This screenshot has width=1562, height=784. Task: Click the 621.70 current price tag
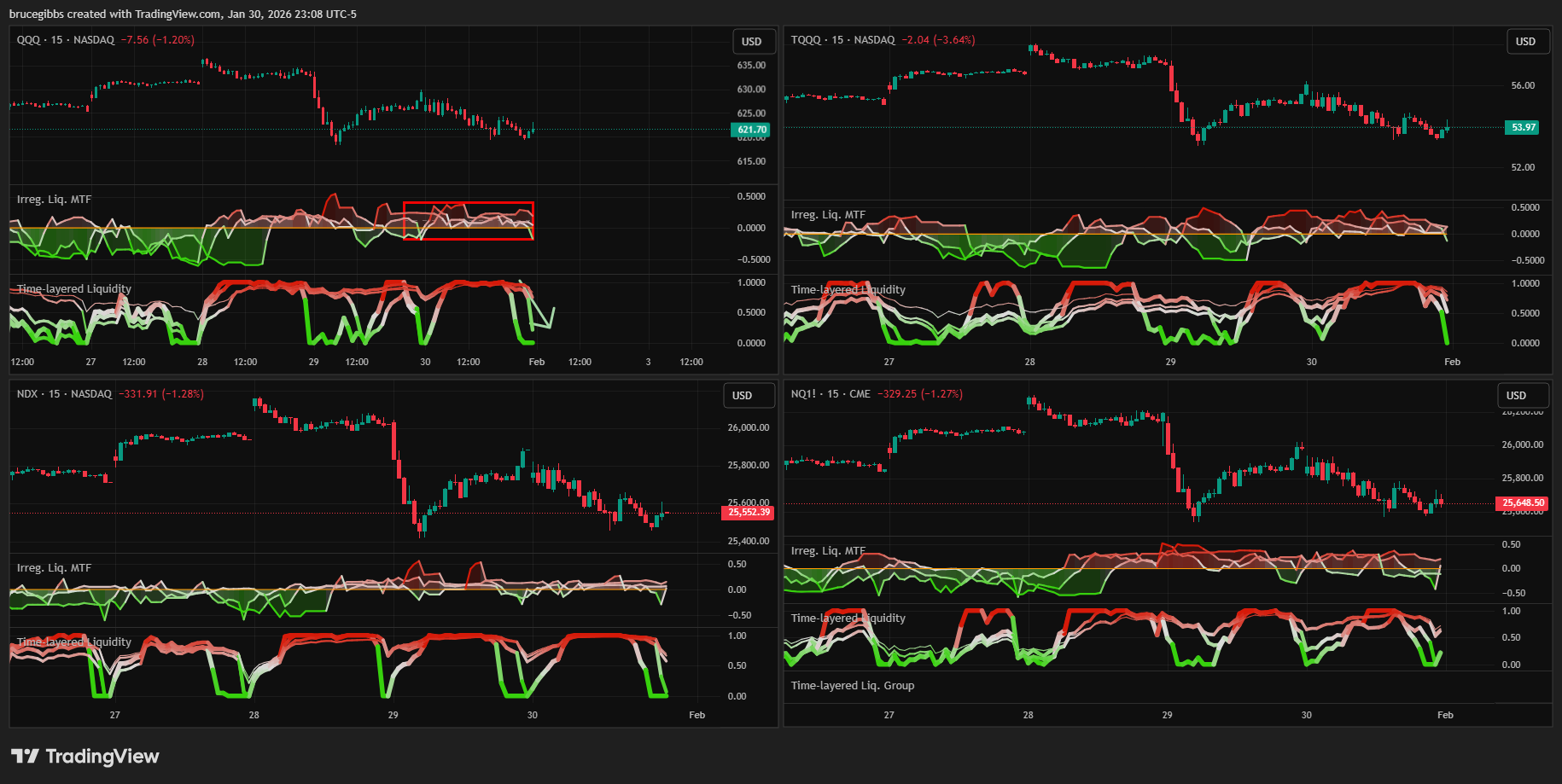tap(751, 130)
